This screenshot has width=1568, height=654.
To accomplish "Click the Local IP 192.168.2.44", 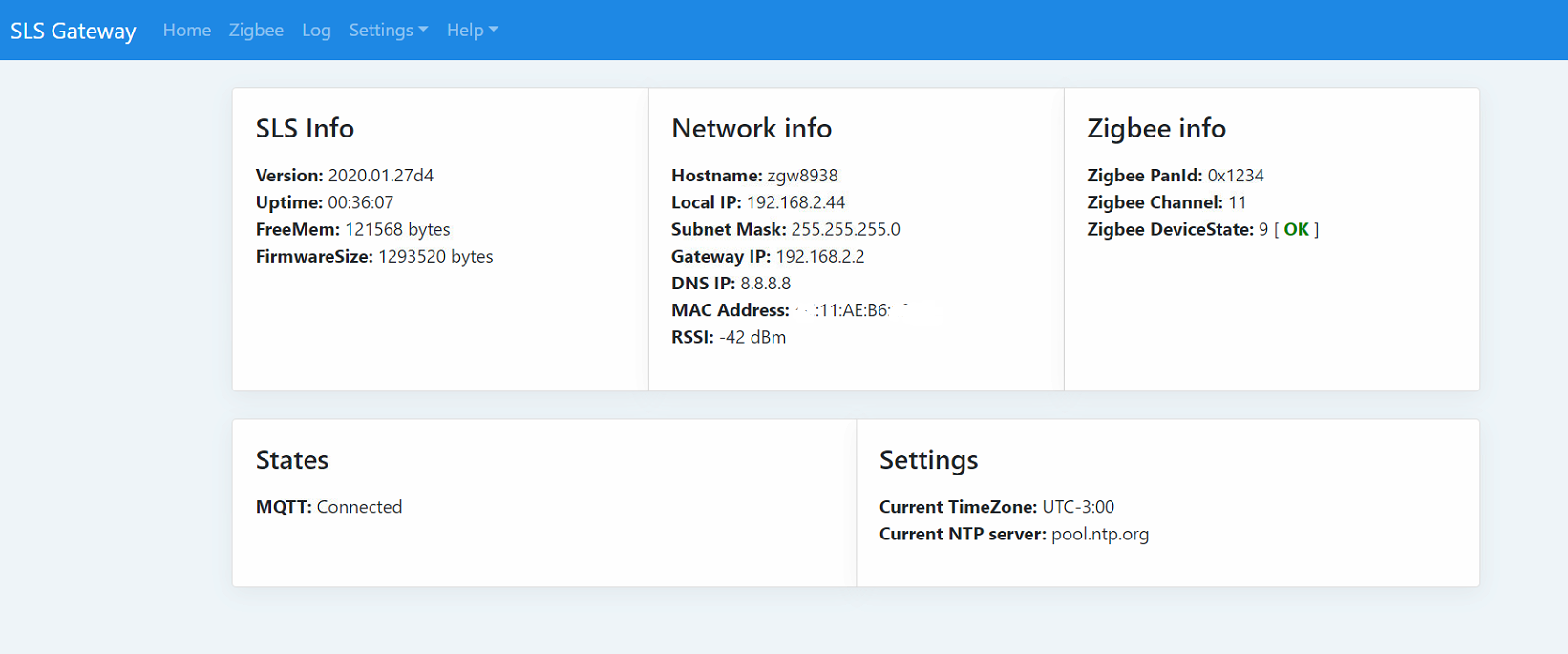I will point(795,202).
